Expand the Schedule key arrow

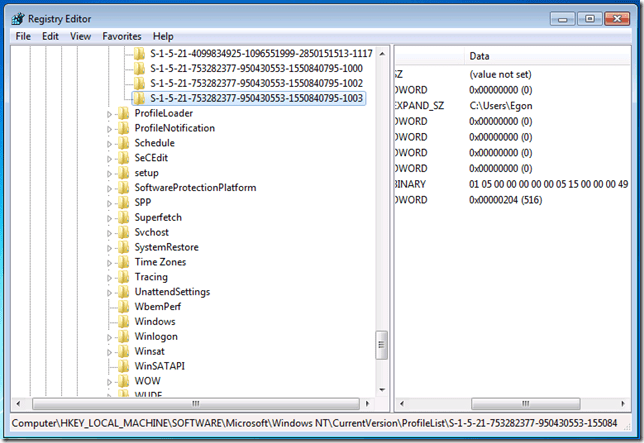point(110,143)
